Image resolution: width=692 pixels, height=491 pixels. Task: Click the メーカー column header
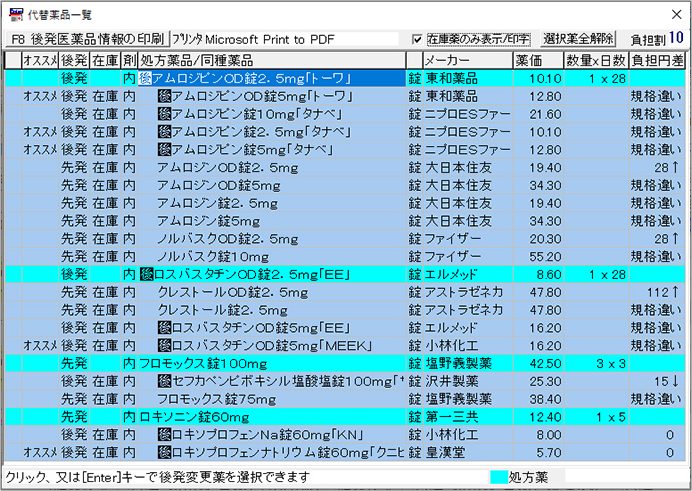(468, 60)
